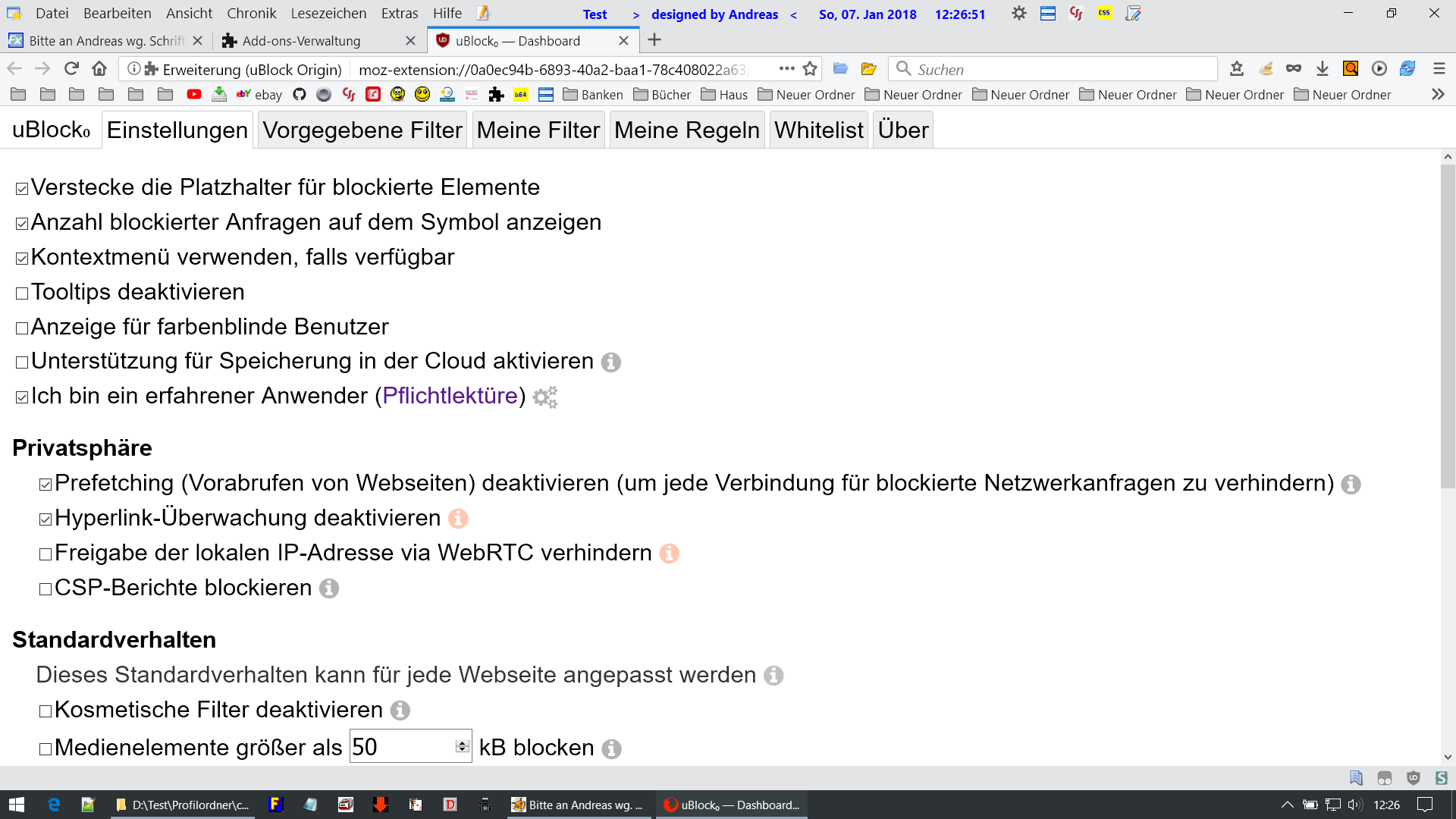Screen dimensions: 1456x819
Task: Go to Firefox home page icon
Action: tap(99, 69)
